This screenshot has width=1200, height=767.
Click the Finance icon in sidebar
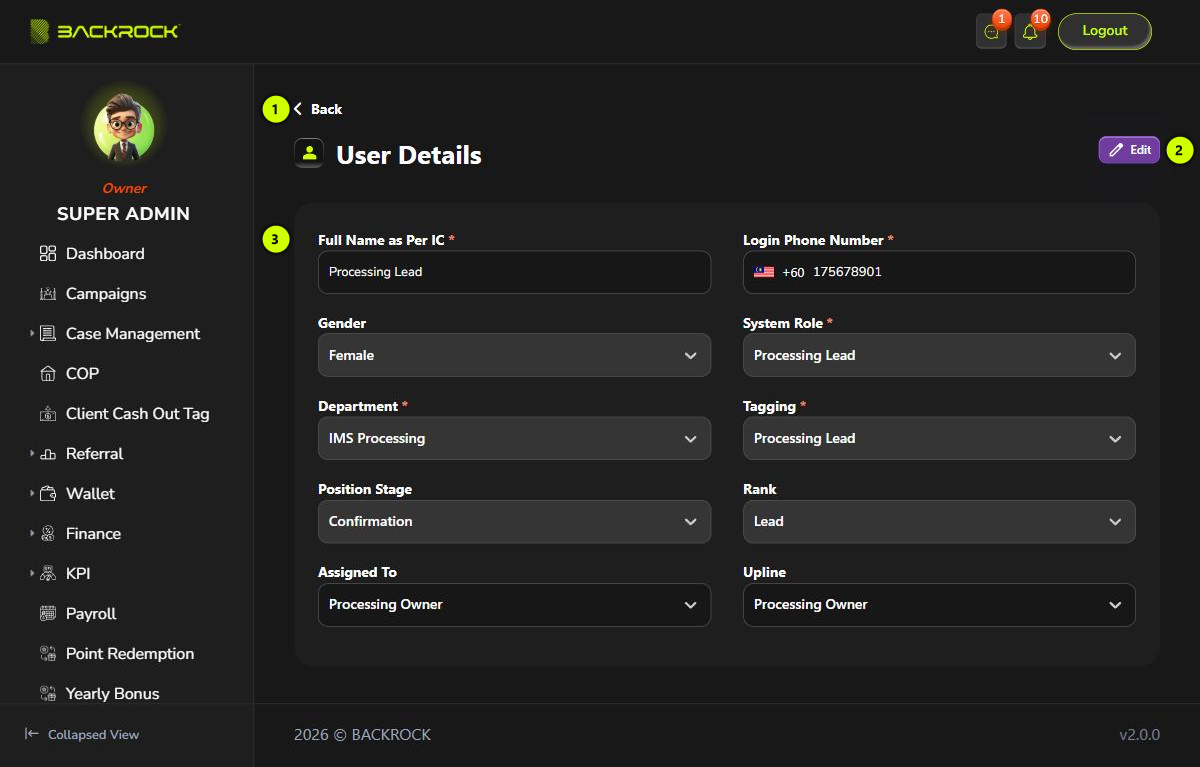(48, 534)
